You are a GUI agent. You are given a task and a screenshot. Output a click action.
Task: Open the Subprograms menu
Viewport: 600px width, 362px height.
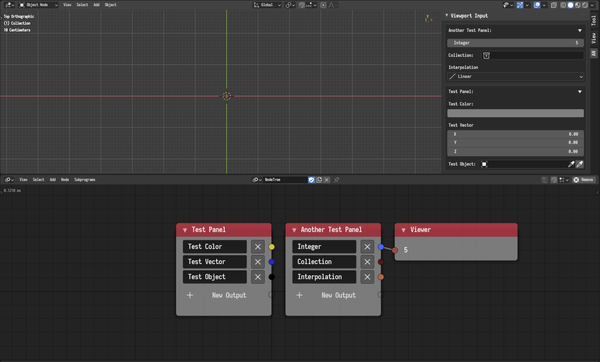[85, 180]
